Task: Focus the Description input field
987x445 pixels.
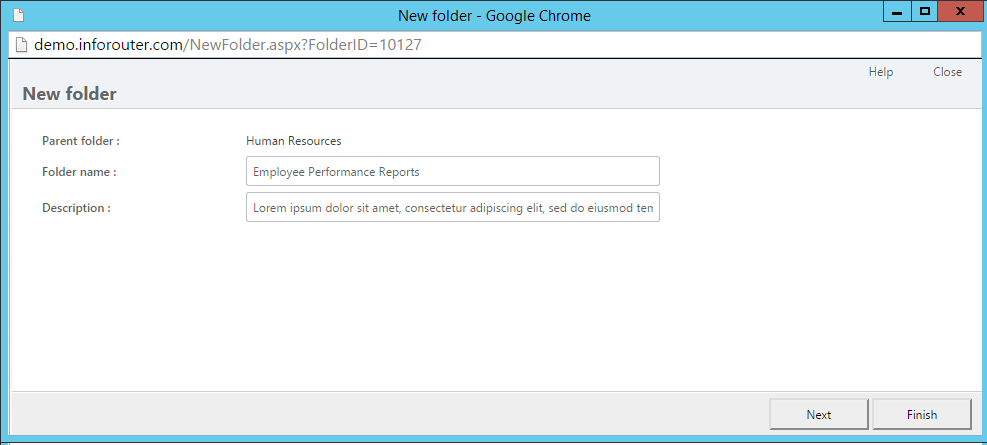Action: (453, 207)
